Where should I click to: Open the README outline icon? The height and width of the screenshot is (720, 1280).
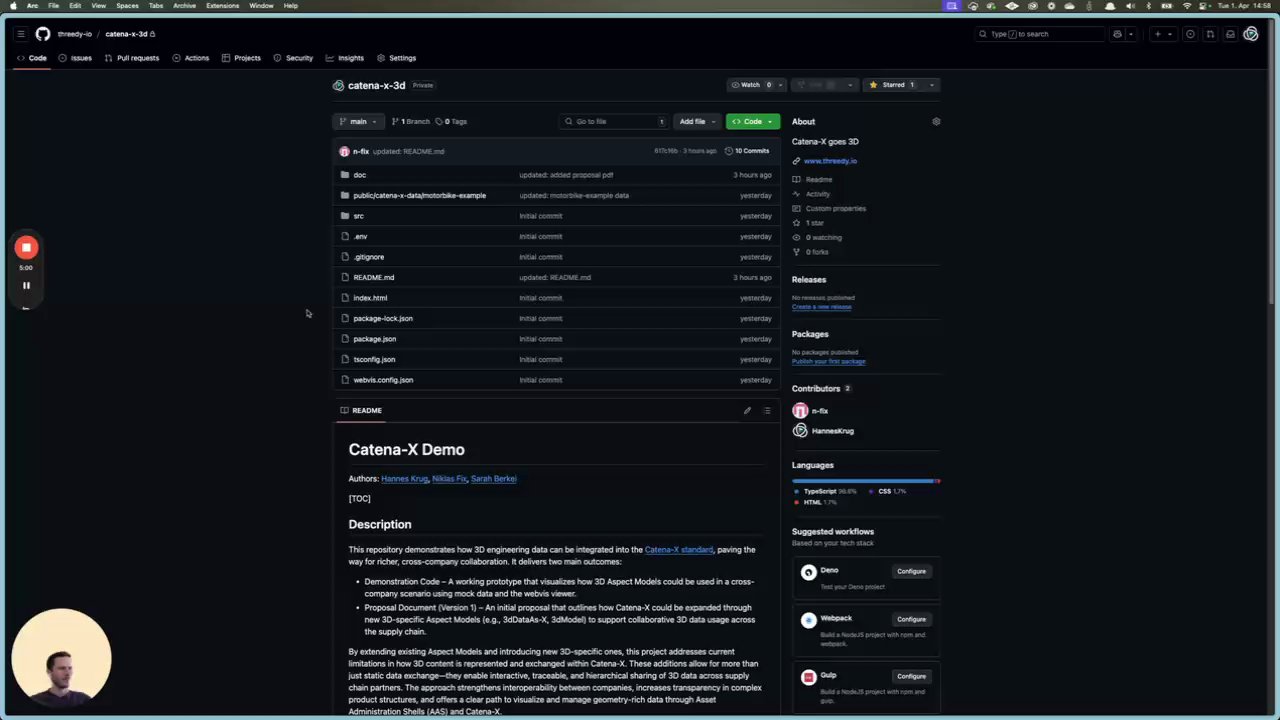767,410
